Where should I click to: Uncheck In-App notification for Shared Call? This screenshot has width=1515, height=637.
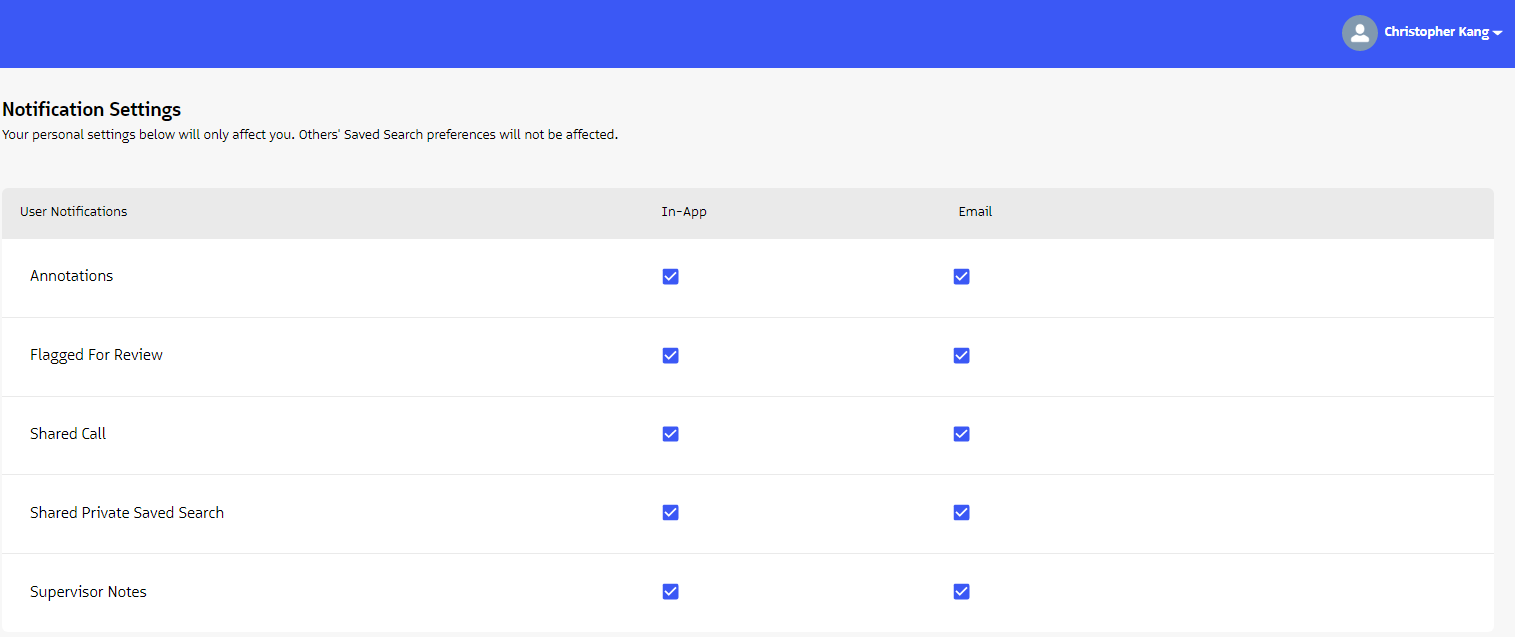click(670, 434)
